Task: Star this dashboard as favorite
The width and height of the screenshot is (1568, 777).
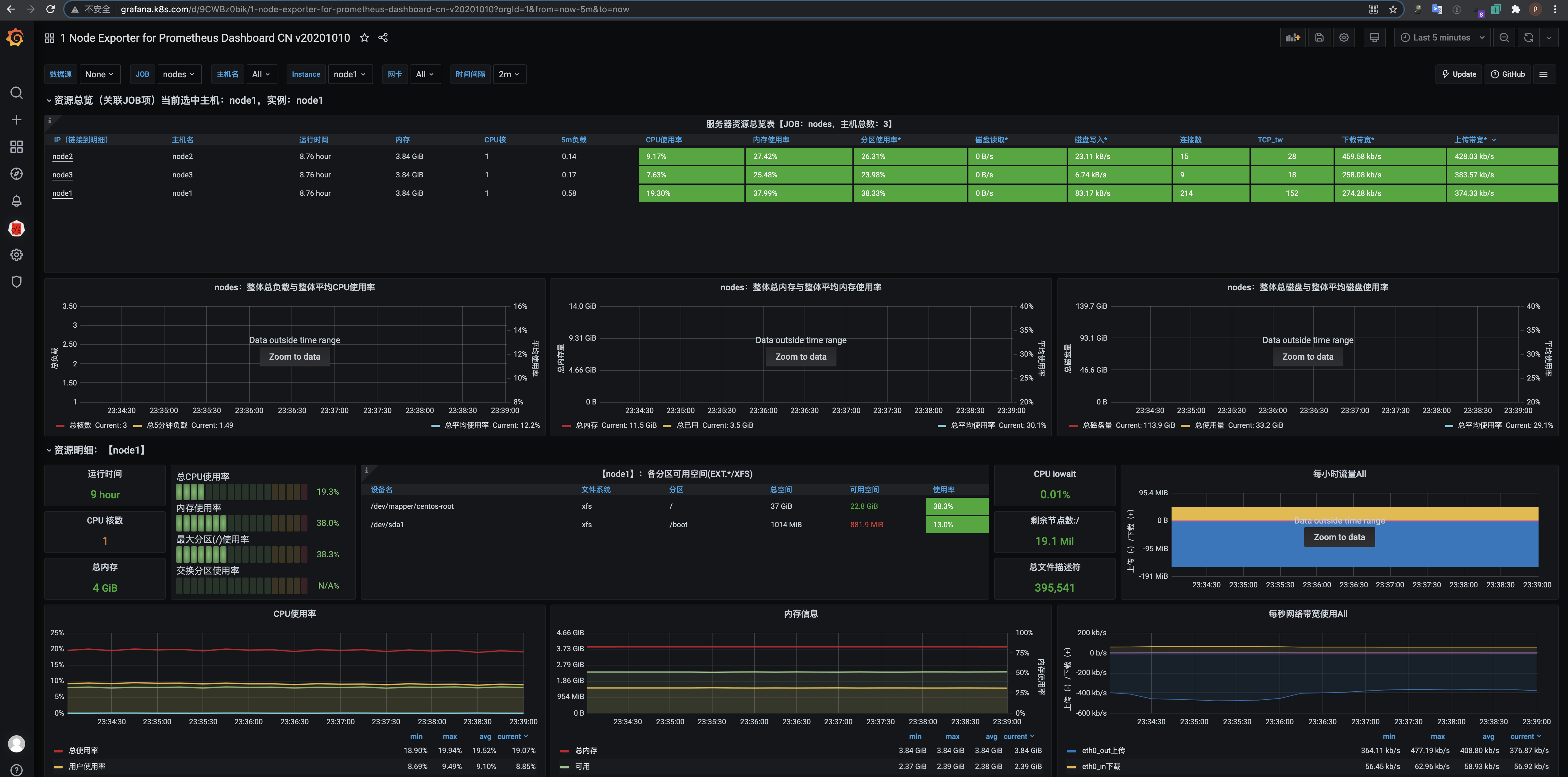Action: (x=364, y=38)
